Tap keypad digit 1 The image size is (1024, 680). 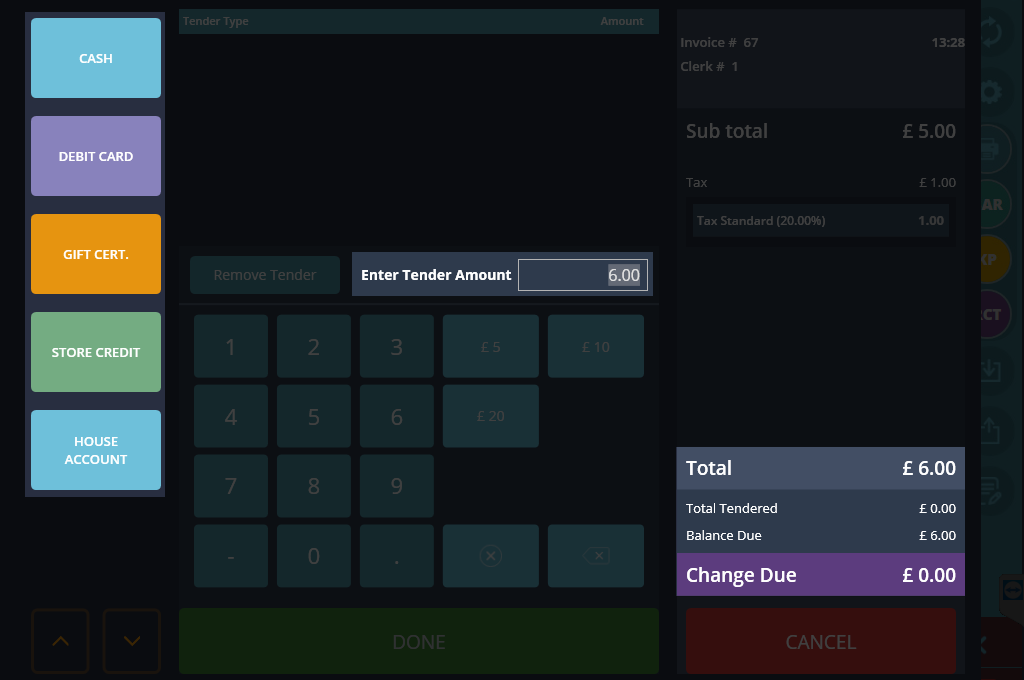231,346
